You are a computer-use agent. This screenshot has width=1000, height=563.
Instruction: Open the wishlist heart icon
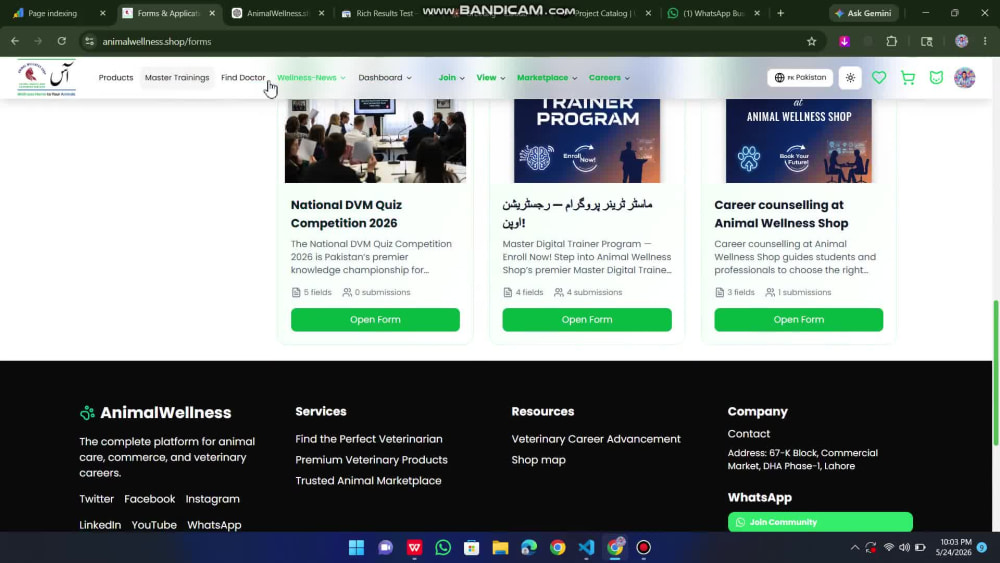coord(879,78)
